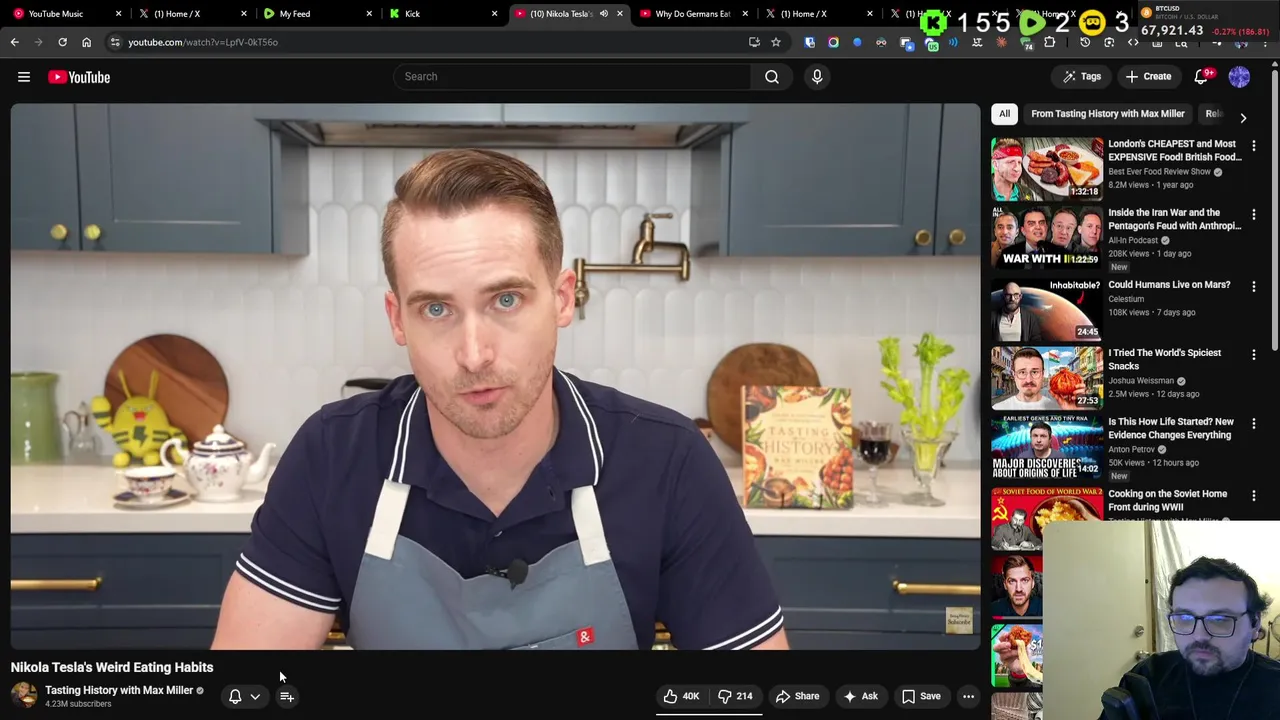Image resolution: width=1280 pixels, height=720 pixels.
Task: Share the Nikola Tesla video
Action: [798, 696]
